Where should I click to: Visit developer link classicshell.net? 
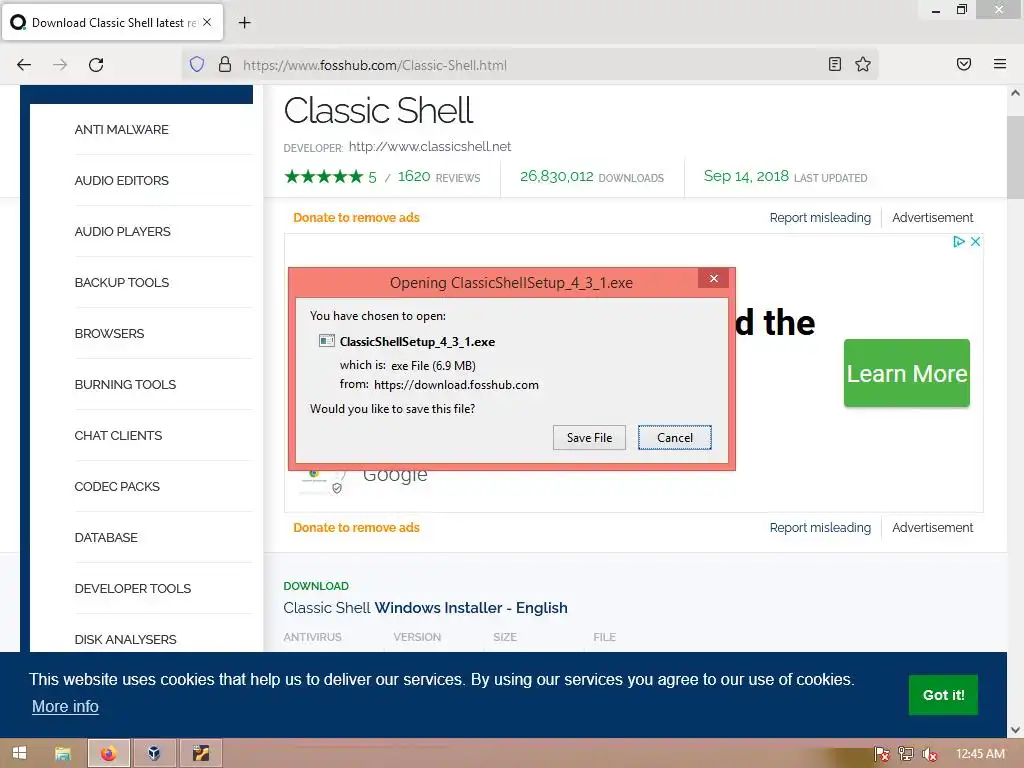430,146
